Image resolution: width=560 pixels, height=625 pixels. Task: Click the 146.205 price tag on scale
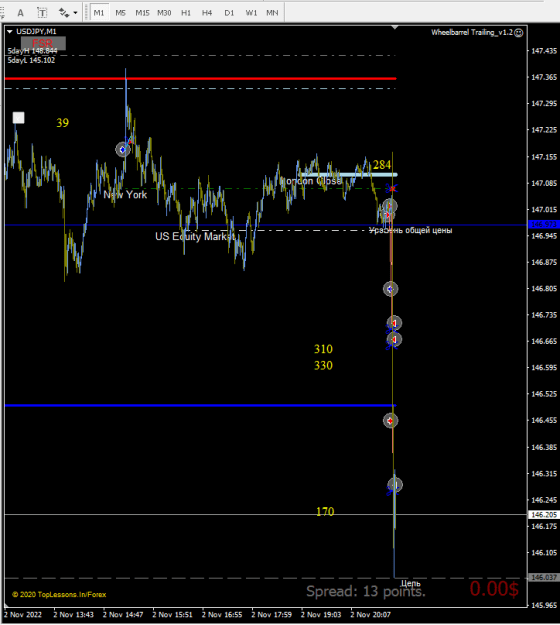(x=543, y=515)
